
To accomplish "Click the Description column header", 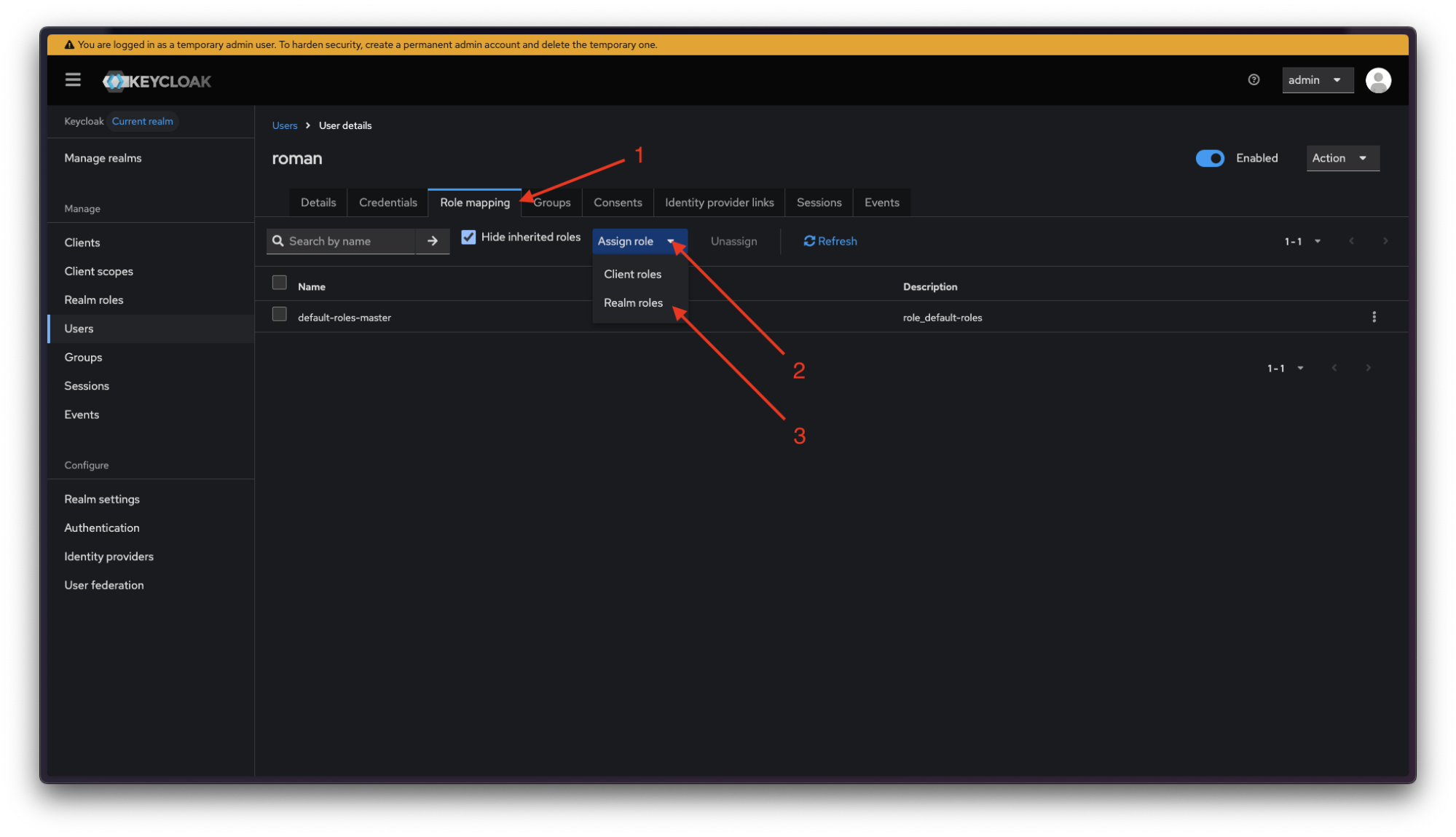I will (x=930, y=287).
